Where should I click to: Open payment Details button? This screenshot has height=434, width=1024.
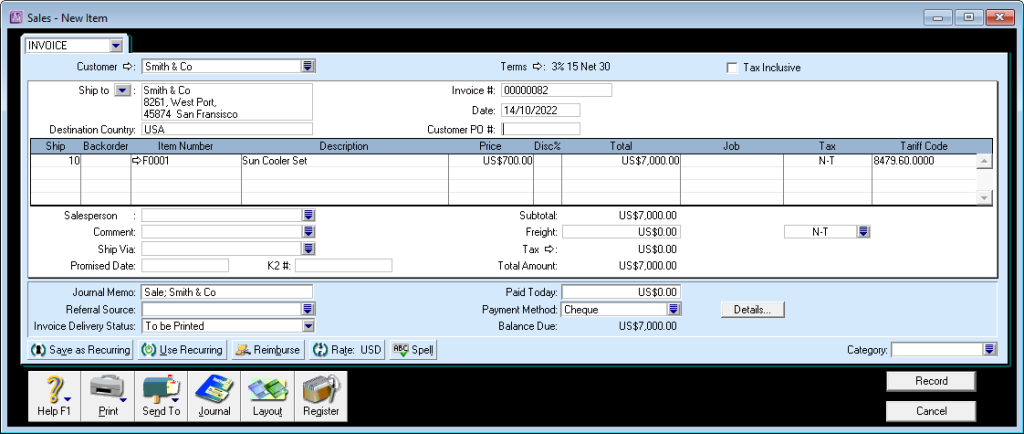pos(752,310)
